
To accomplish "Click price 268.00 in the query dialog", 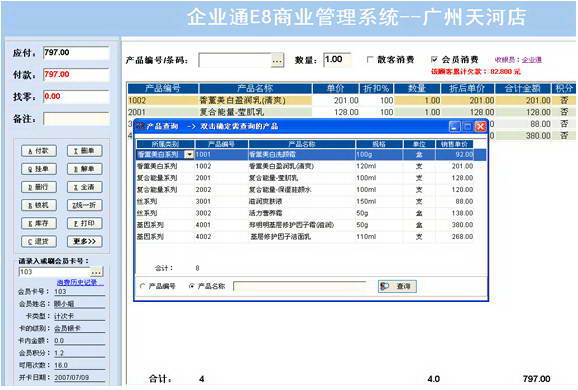I will click(462, 237).
